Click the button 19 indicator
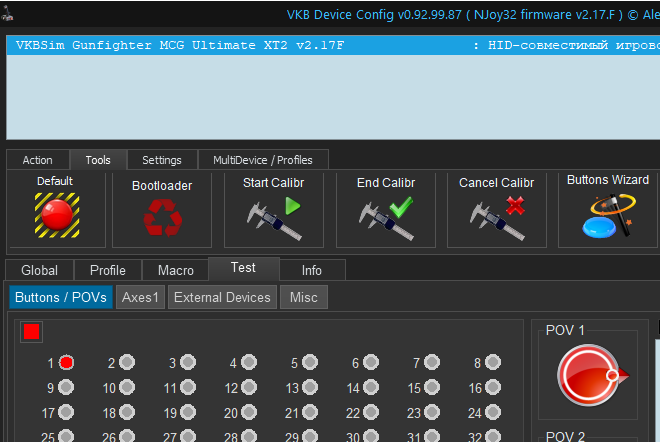 click(x=188, y=413)
